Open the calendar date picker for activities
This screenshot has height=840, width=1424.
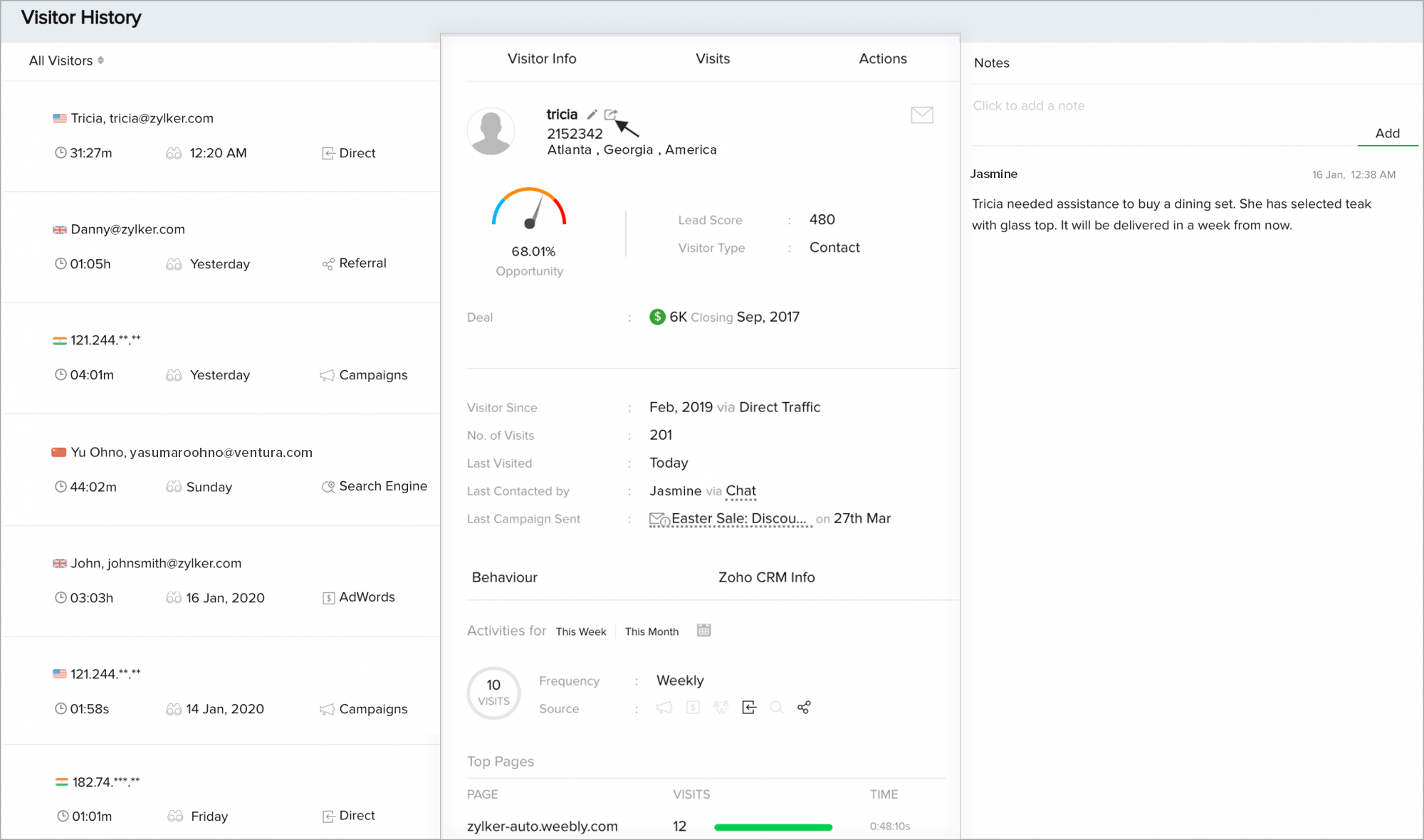click(x=703, y=630)
